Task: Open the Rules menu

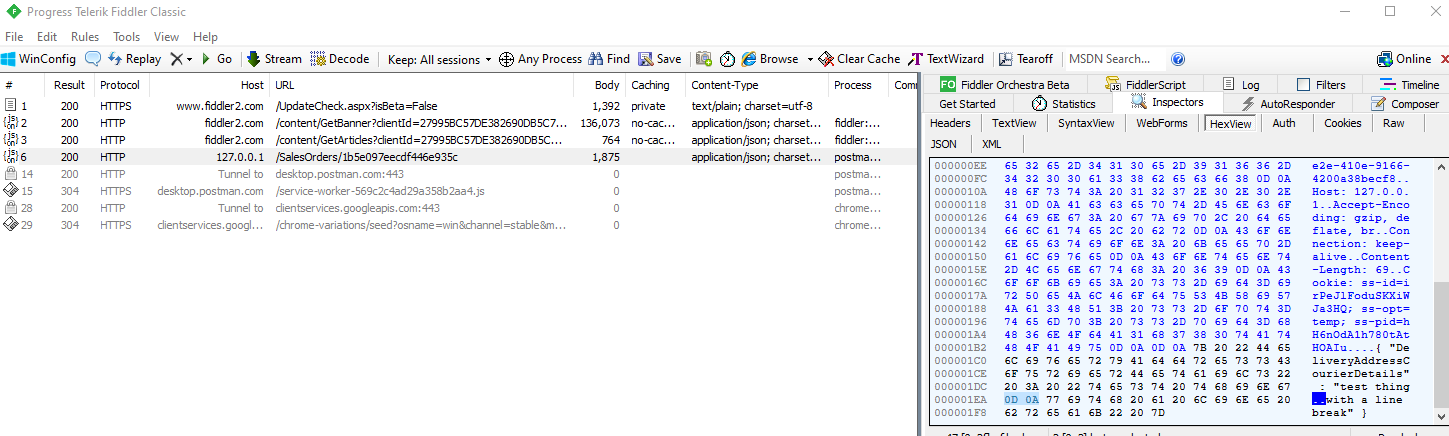Action: [84, 37]
